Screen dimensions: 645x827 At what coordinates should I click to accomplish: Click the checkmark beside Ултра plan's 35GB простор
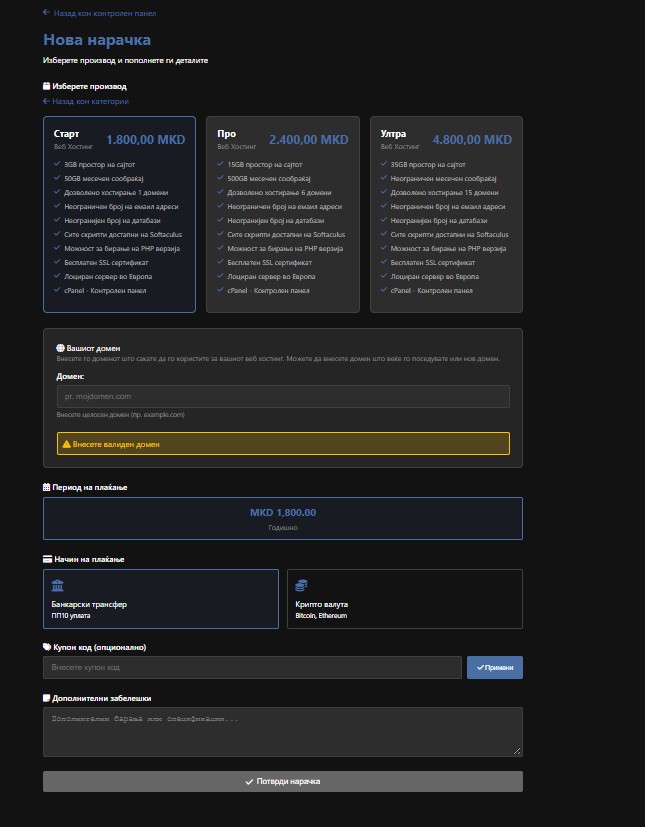click(x=384, y=164)
